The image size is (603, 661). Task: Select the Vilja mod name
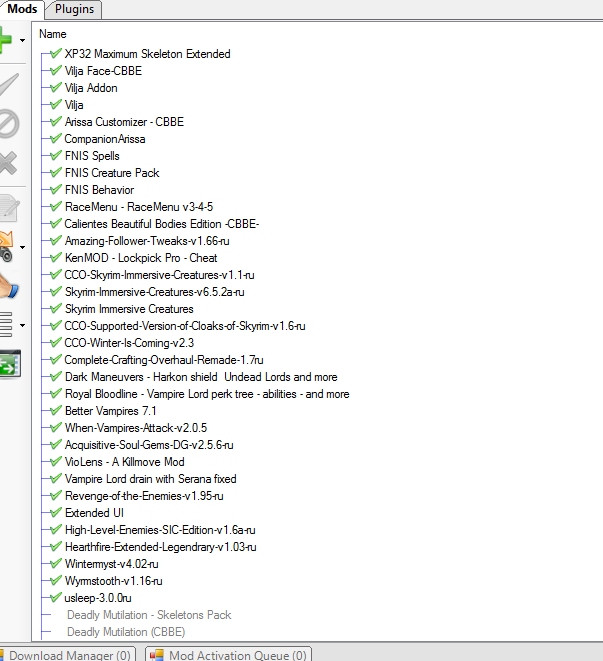[x=74, y=105]
